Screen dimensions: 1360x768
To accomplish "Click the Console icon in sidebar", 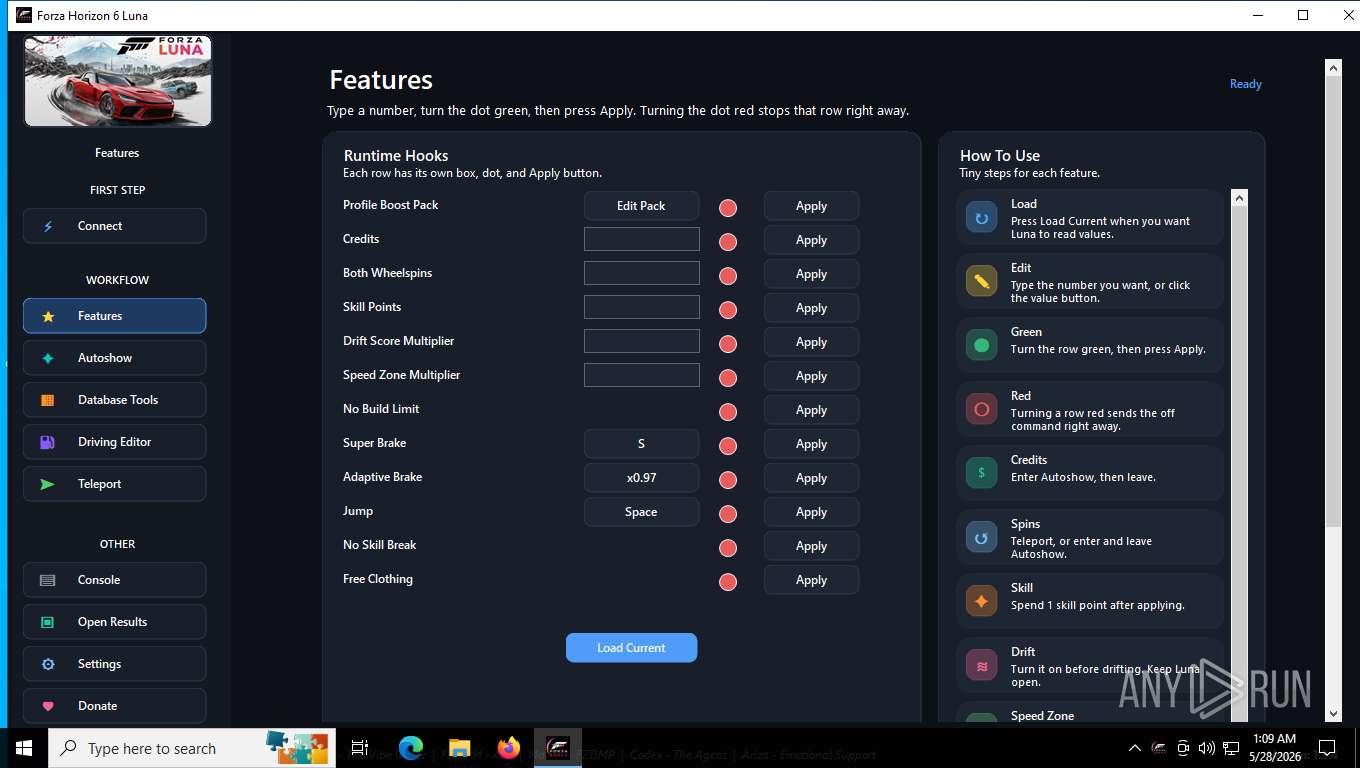I will coord(48,581).
